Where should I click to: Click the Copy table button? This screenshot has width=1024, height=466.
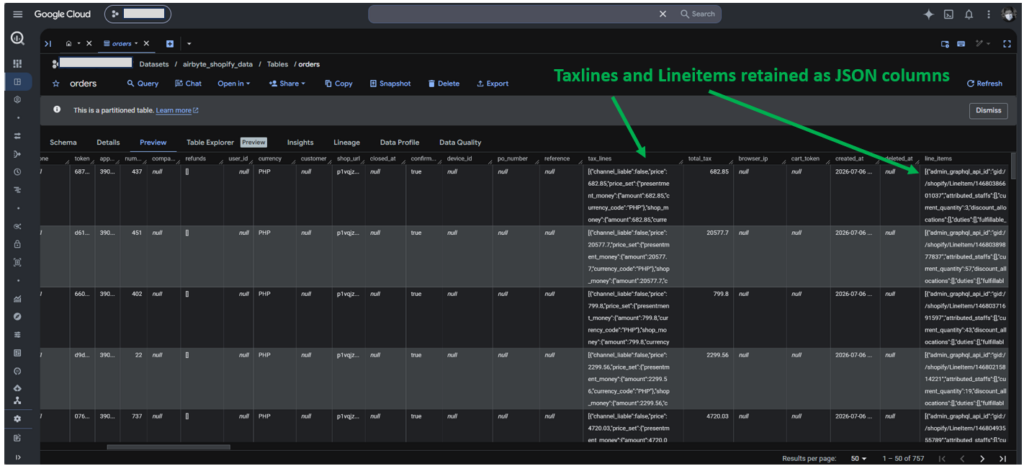pyautogui.click(x=339, y=84)
